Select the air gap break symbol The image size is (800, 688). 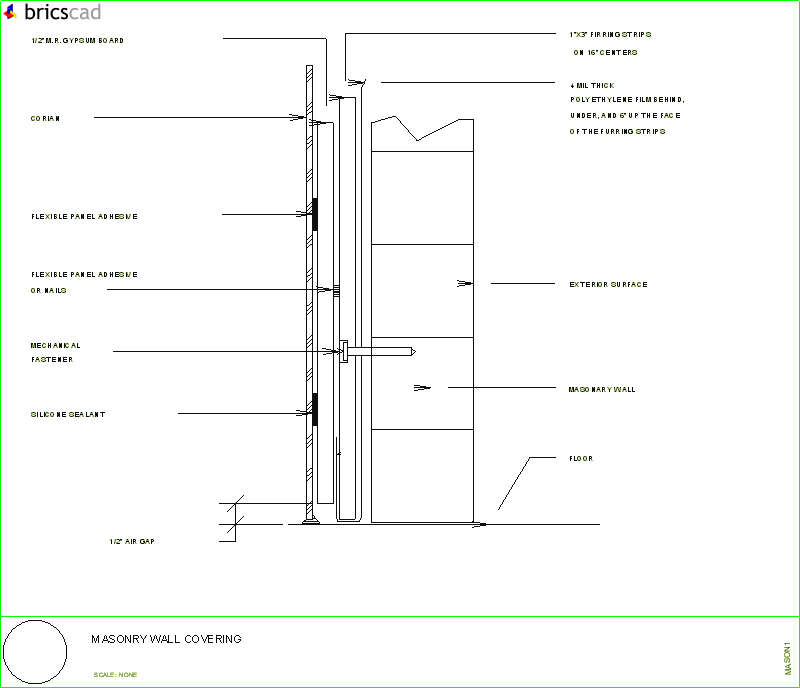[x=235, y=505]
